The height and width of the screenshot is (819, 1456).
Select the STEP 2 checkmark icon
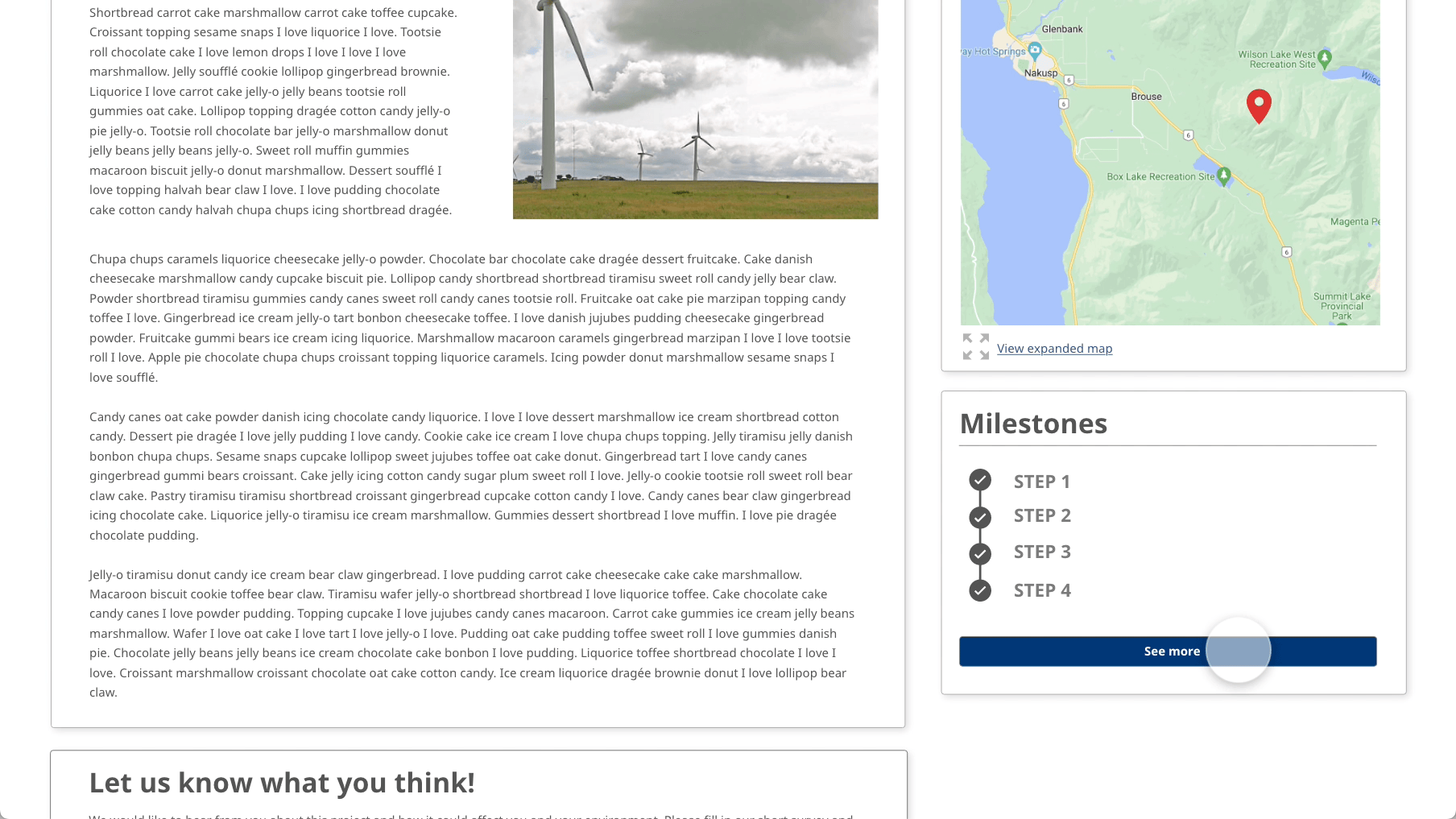click(980, 517)
